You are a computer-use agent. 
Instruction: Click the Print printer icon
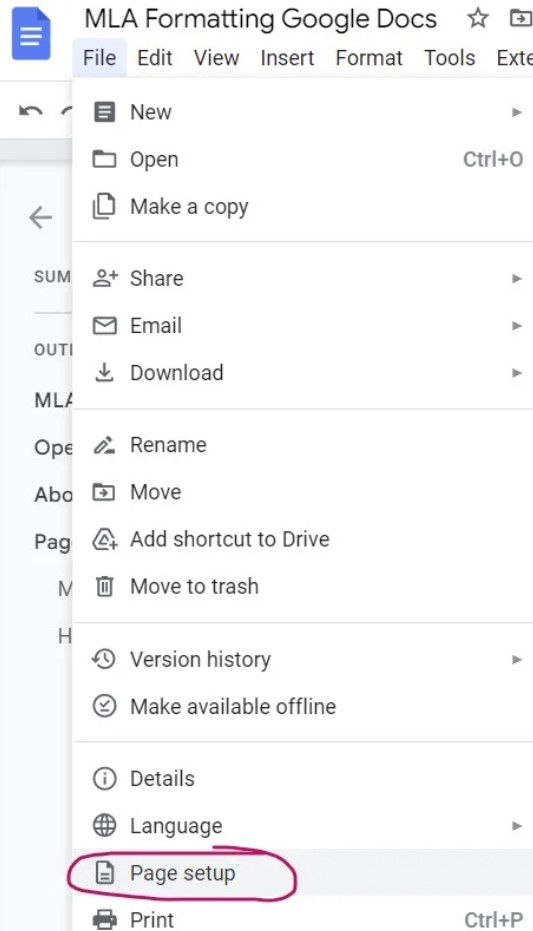[104, 920]
